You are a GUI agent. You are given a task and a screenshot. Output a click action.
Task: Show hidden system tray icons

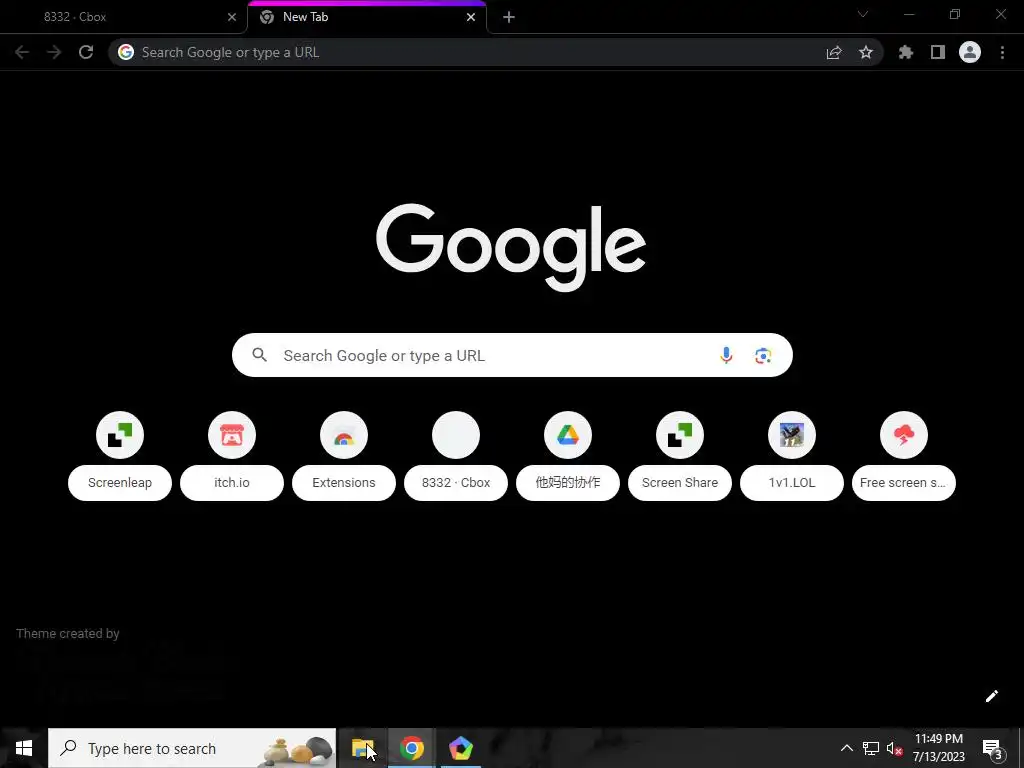click(846, 748)
